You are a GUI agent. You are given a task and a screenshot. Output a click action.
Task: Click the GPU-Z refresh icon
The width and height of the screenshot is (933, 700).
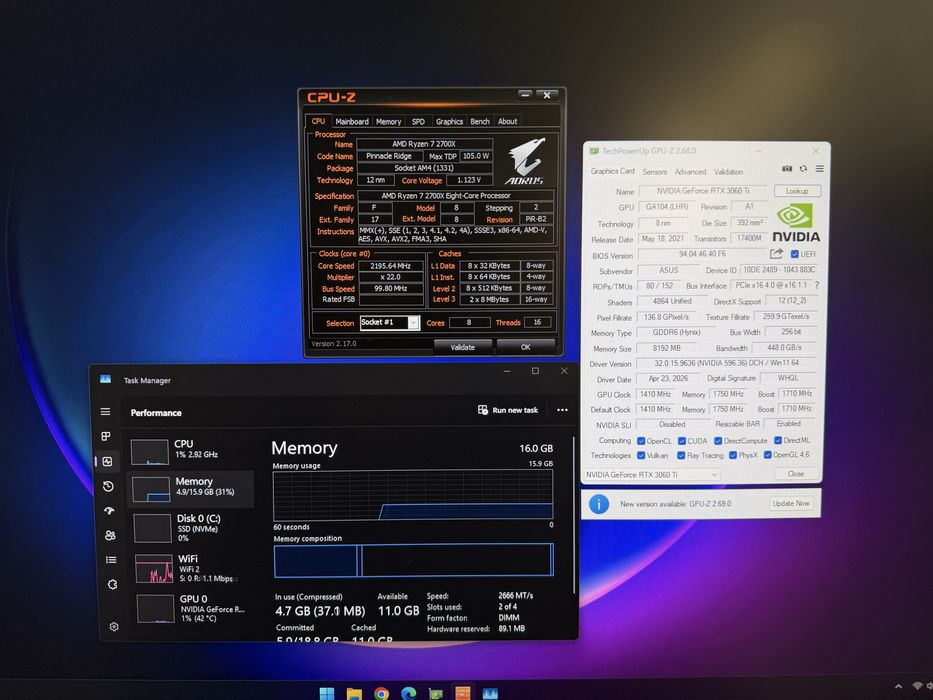click(x=803, y=168)
